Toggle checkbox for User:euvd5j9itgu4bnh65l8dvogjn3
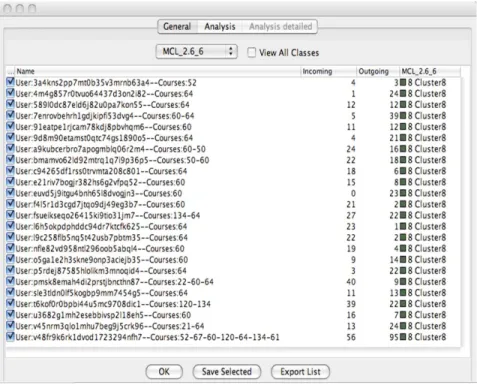This screenshot has width=477, height=385. tap(10, 193)
